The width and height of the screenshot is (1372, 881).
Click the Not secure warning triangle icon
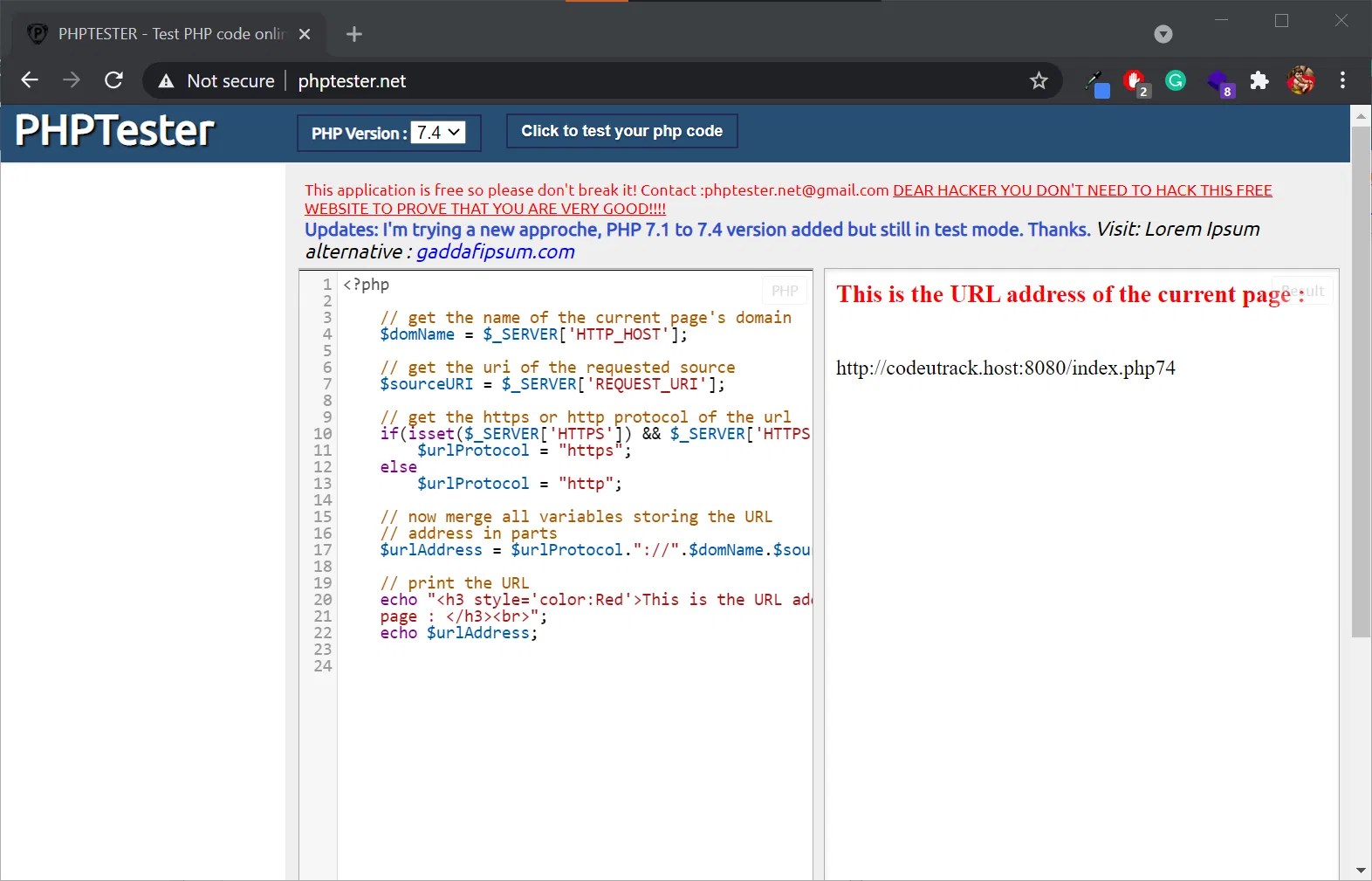click(166, 81)
